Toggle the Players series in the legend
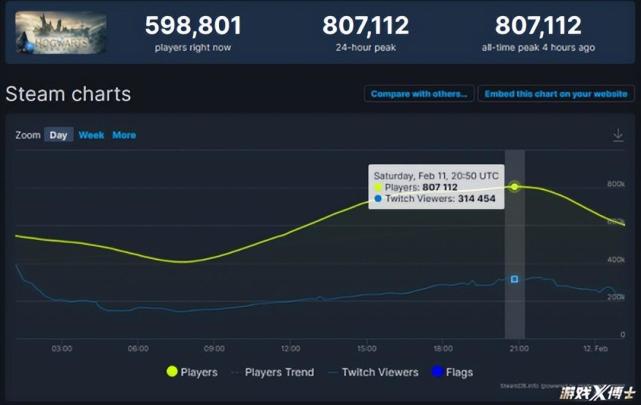Image resolution: width=641 pixels, height=405 pixels. 199,372
